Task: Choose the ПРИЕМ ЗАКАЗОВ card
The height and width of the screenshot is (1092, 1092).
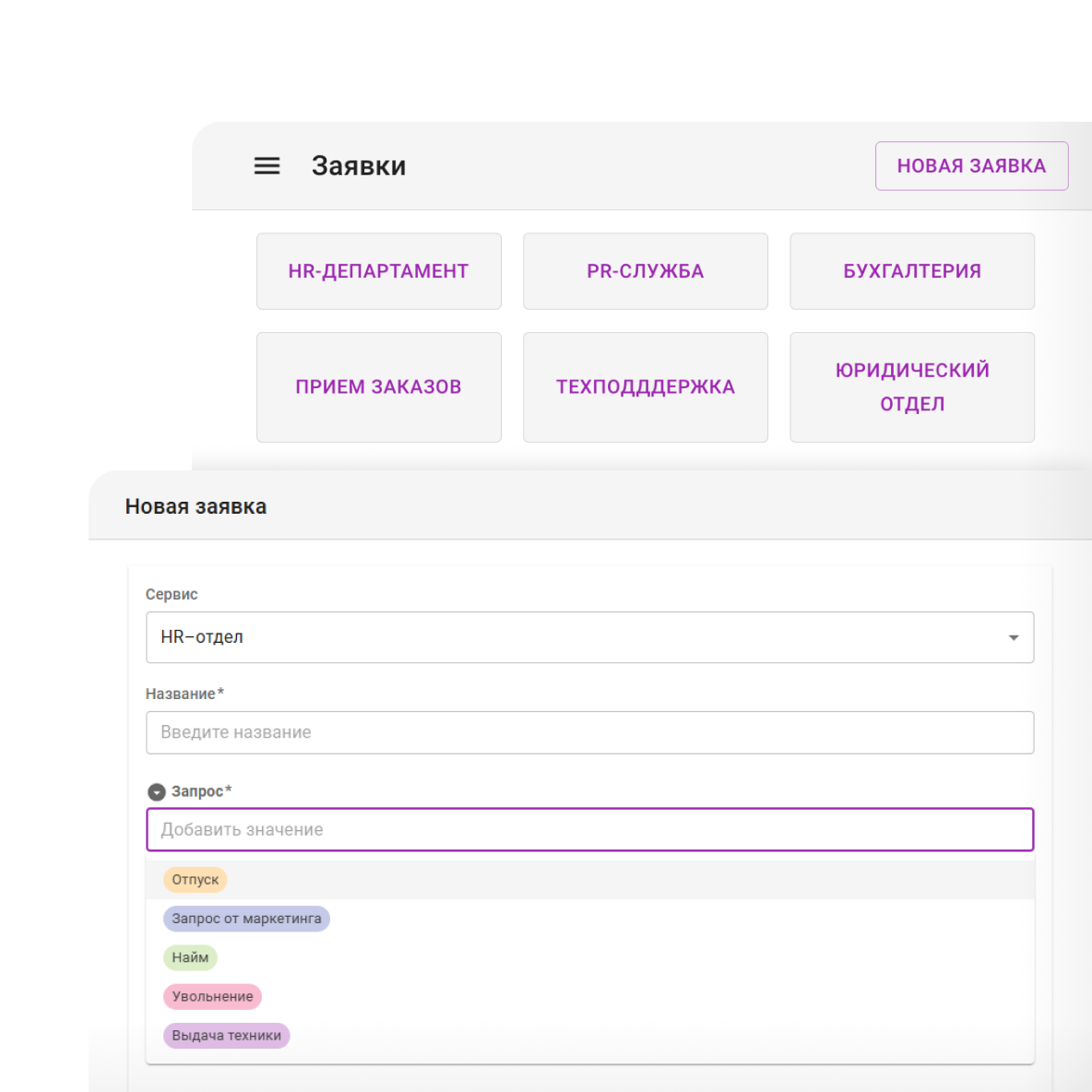Action: click(379, 387)
